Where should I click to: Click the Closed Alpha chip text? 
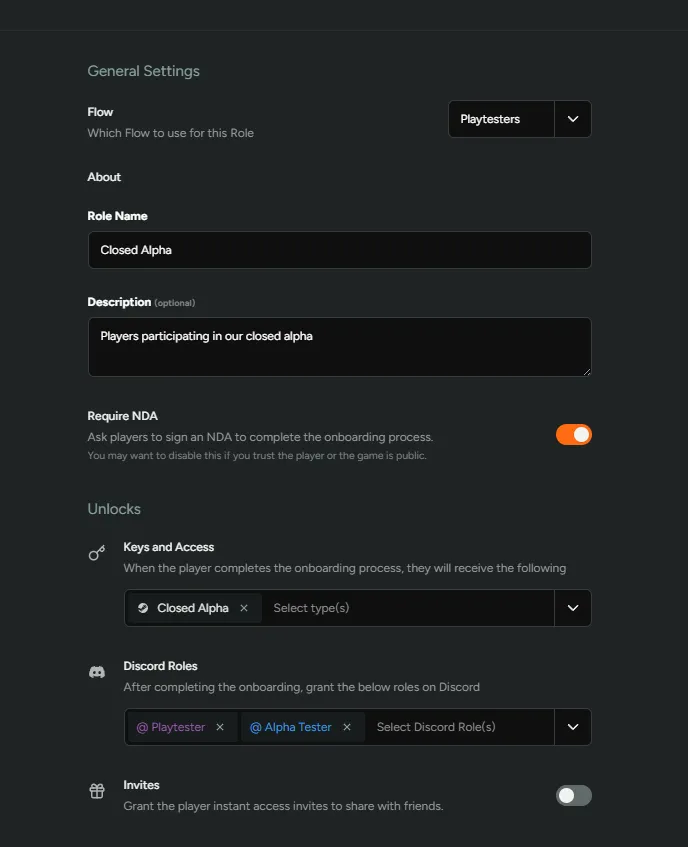click(x=192, y=607)
